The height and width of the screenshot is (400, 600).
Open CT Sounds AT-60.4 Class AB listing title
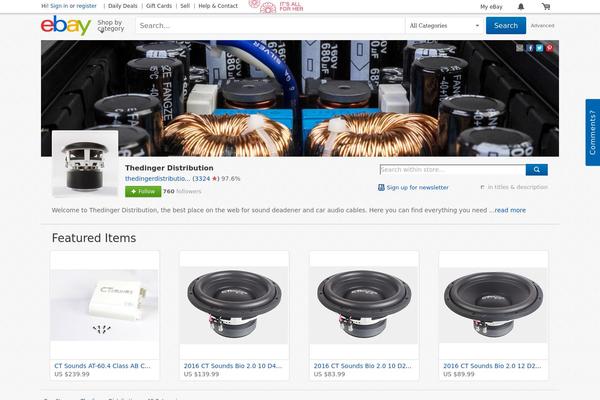102,366
